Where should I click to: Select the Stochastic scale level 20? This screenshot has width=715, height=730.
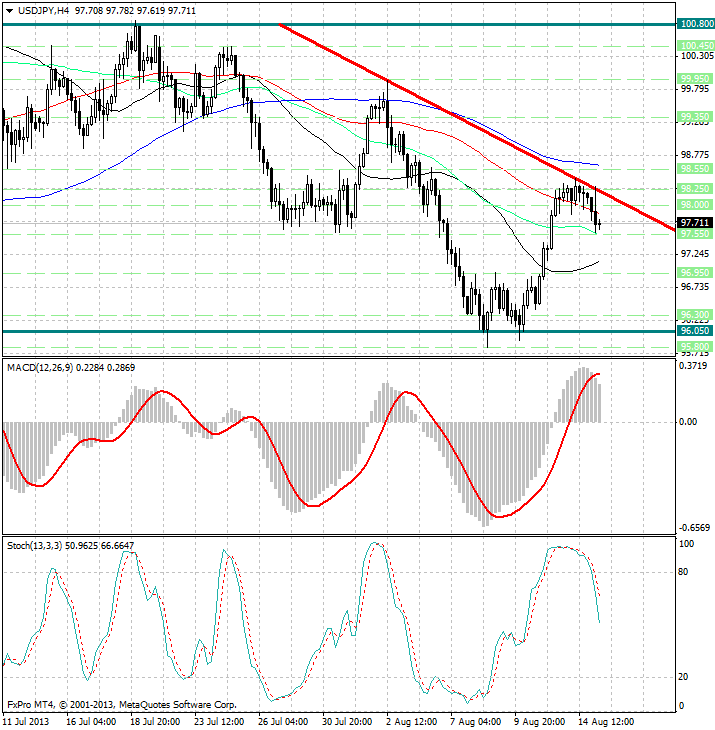click(x=683, y=677)
